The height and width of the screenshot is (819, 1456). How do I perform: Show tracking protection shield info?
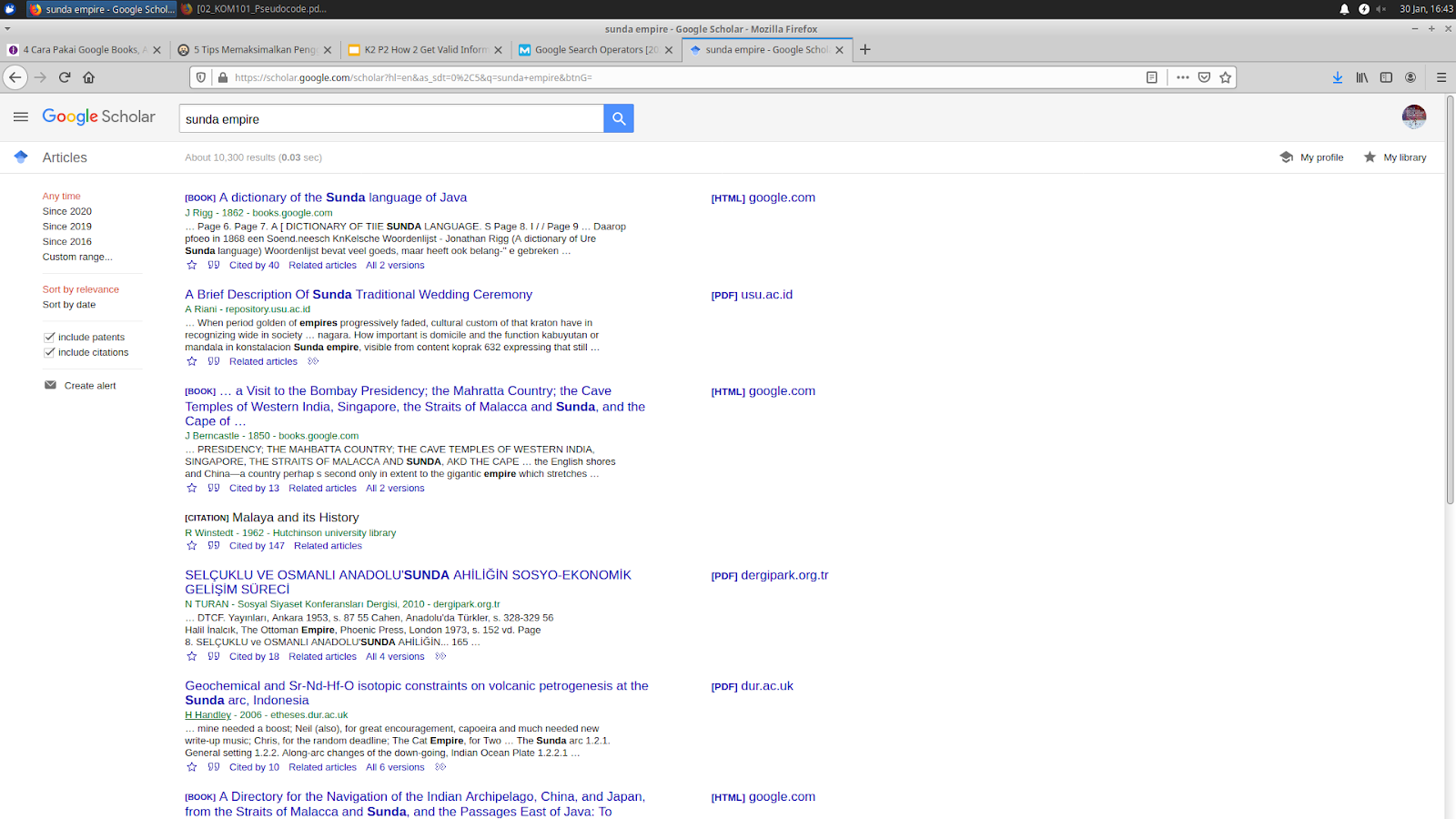pos(201,77)
